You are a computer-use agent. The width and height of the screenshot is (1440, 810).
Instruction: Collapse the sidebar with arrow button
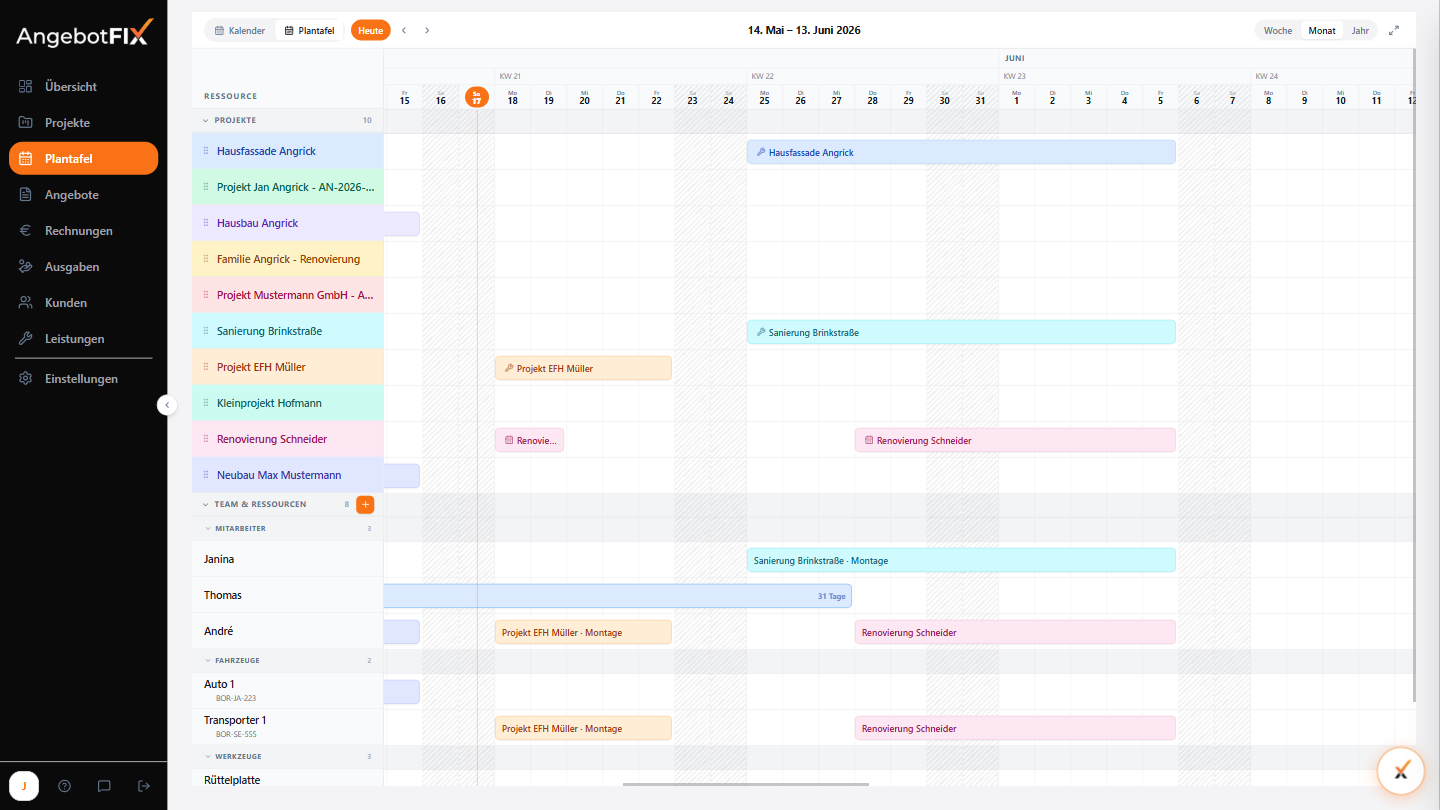coord(167,405)
